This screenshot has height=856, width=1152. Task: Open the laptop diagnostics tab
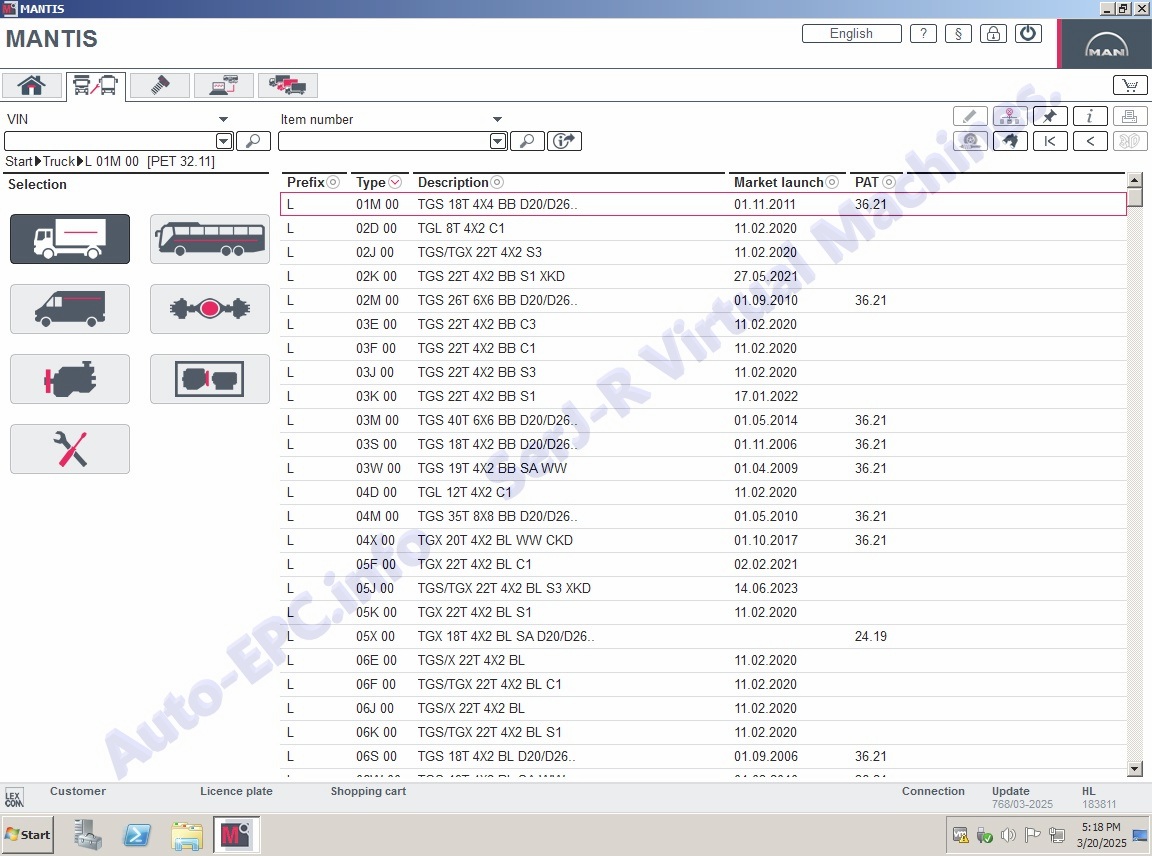point(224,85)
